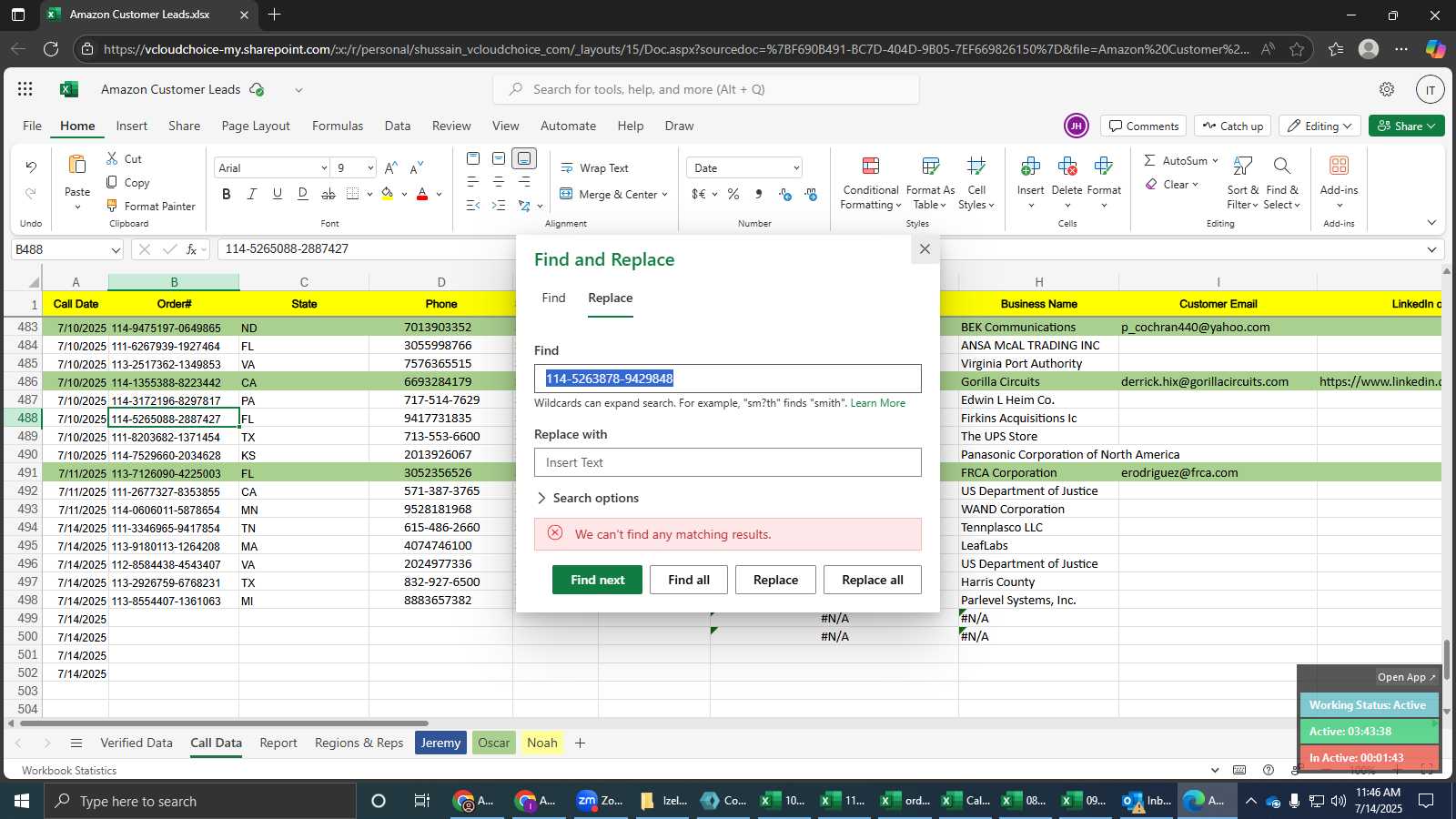Image resolution: width=1456 pixels, height=819 pixels.
Task: Top-align cell contents
Action: click(x=473, y=158)
